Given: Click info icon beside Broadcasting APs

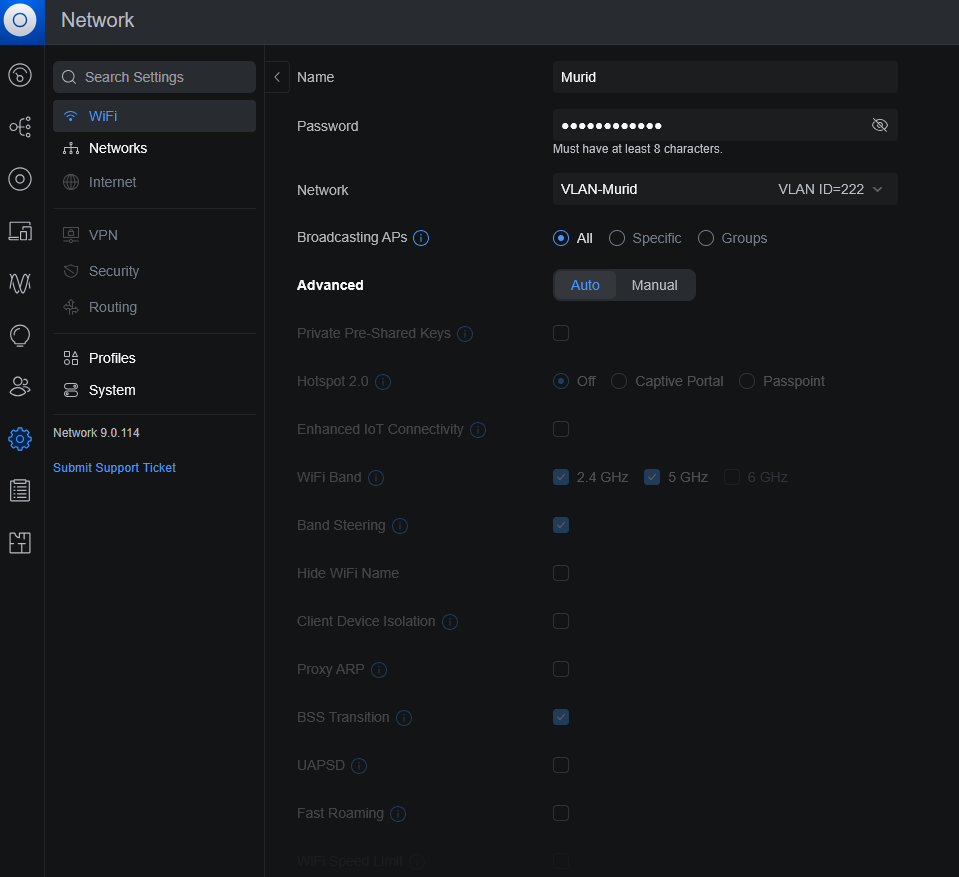Looking at the screenshot, I should click(421, 238).
